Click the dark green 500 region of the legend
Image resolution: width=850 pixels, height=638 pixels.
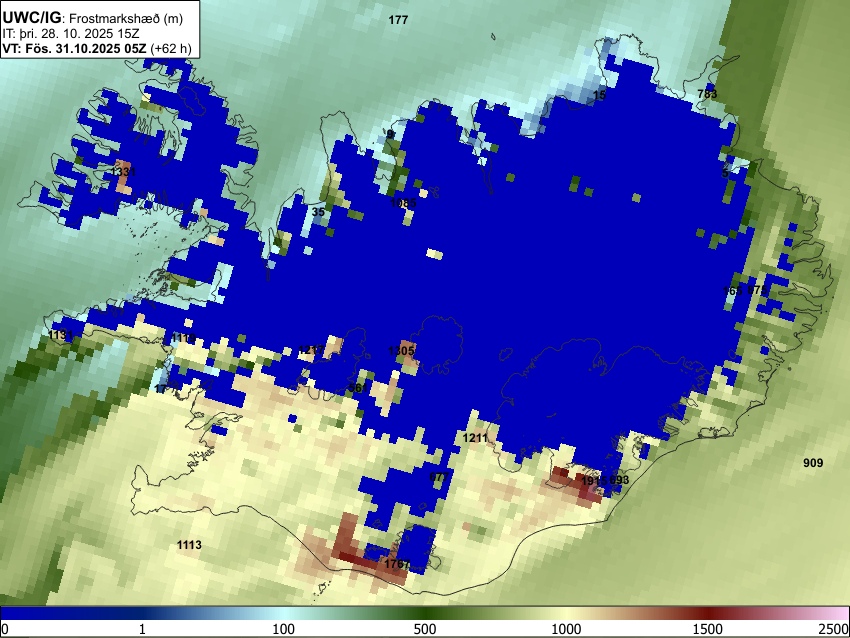(x=424, y=613)
